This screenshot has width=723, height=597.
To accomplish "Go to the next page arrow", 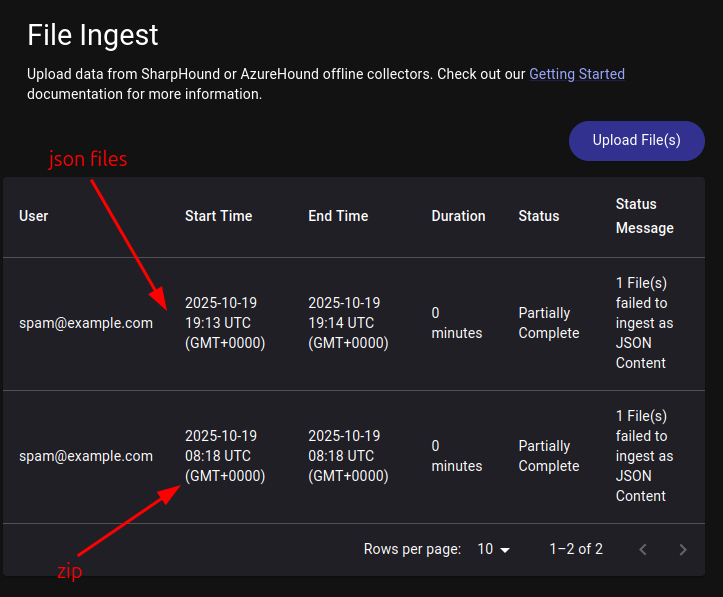I will pyautogui.click(x=683, y=549).
